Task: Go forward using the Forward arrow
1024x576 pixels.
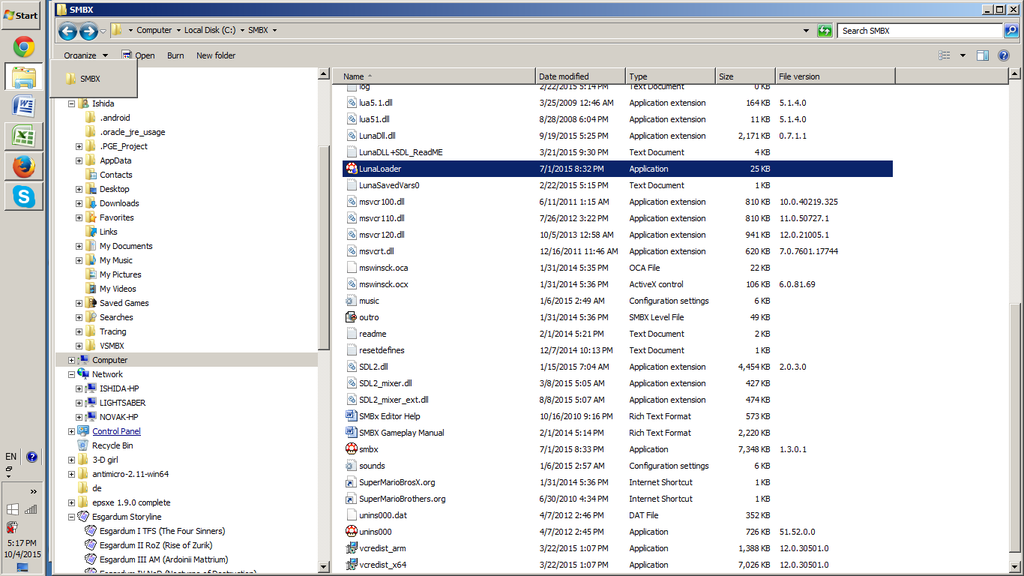Action: (x=88, y=31)
